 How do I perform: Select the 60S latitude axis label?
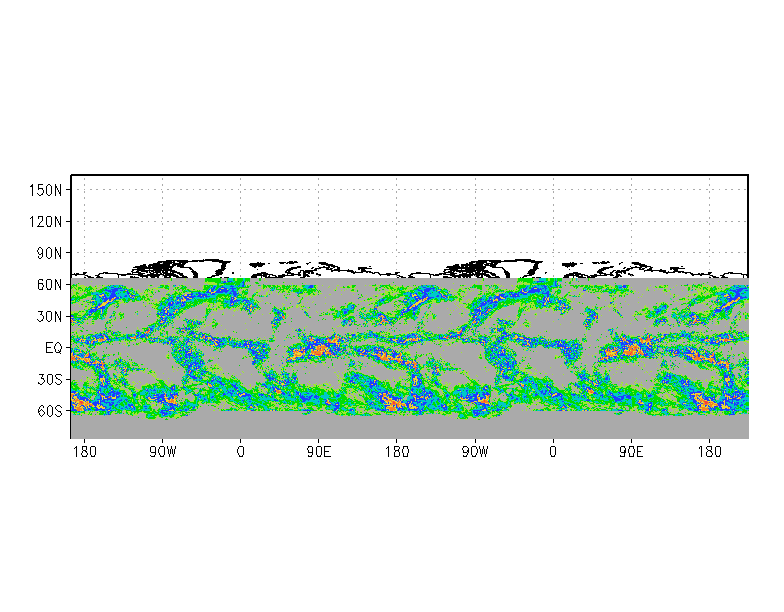point(49,411)
